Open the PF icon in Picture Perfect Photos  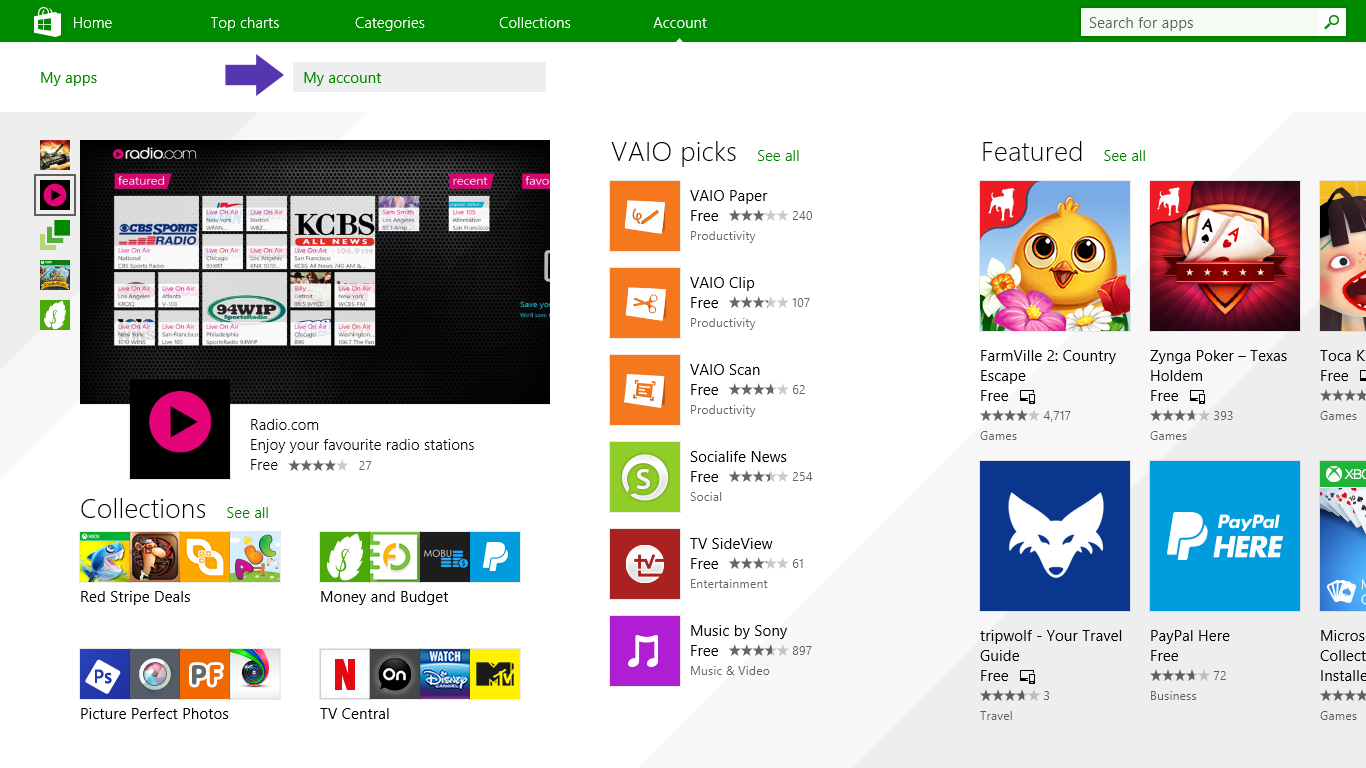point(205,674)
